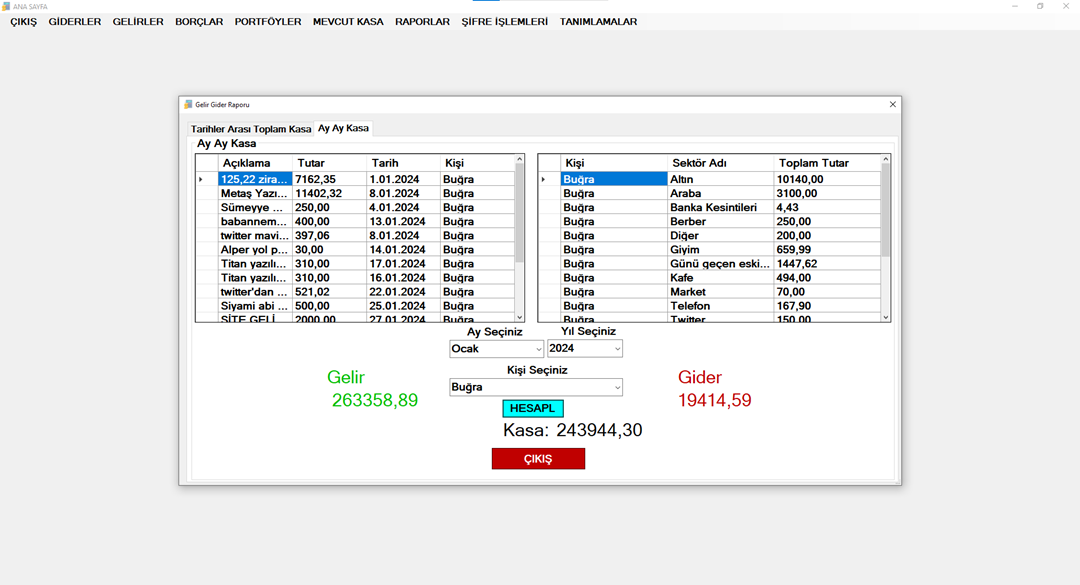Select the Ay Ay Kasa tab

point(343,128)
